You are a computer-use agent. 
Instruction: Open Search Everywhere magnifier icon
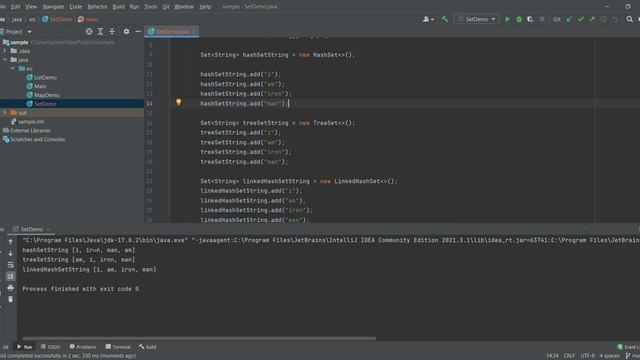pyautogui.click(x=629, y=19)
